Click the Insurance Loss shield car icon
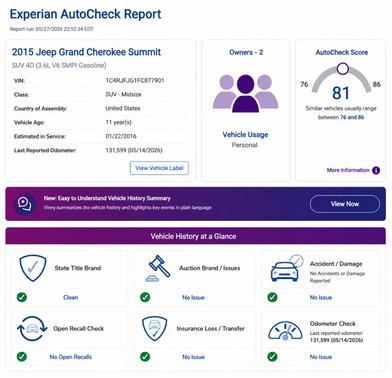This screenshot has height=378, width=392. pyautogui.click(x=154, y=329)
